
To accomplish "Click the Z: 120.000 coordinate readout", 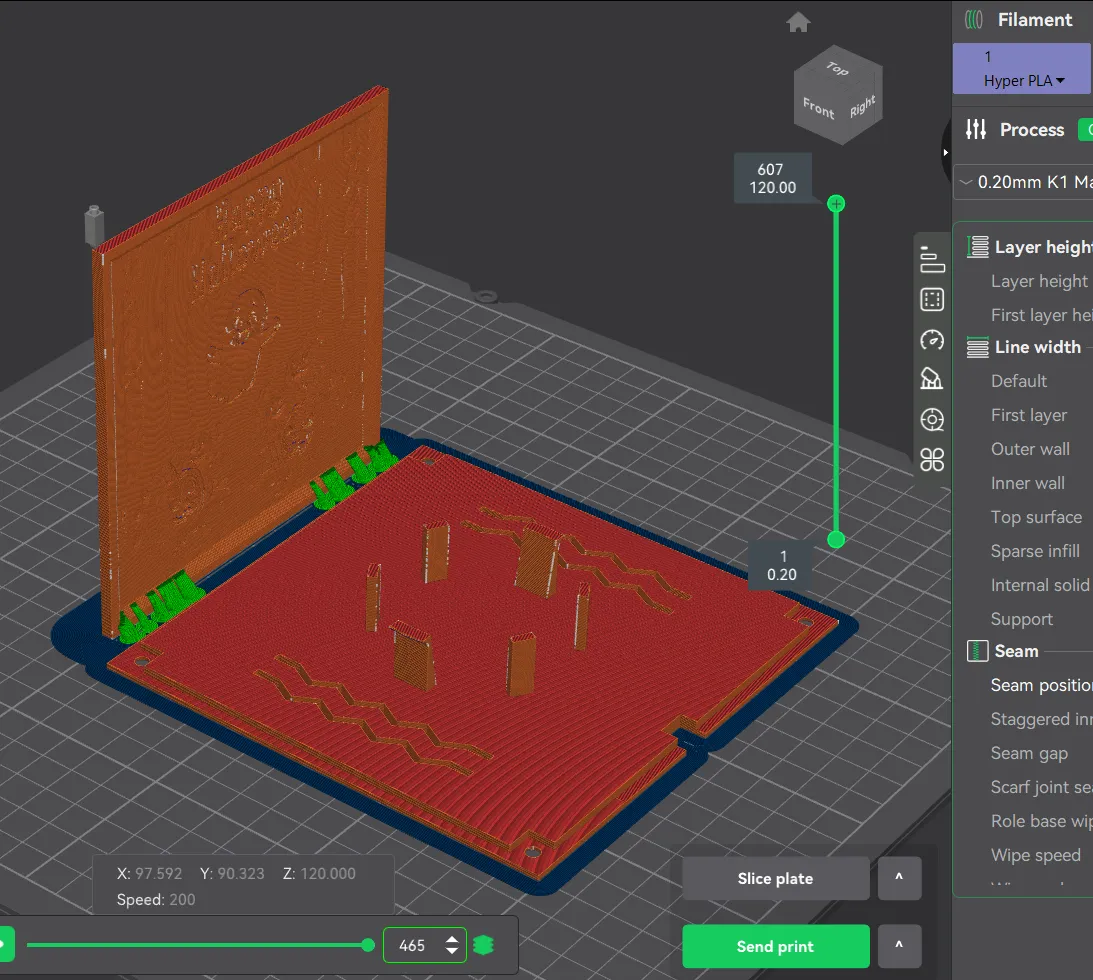I will (319, 873).
